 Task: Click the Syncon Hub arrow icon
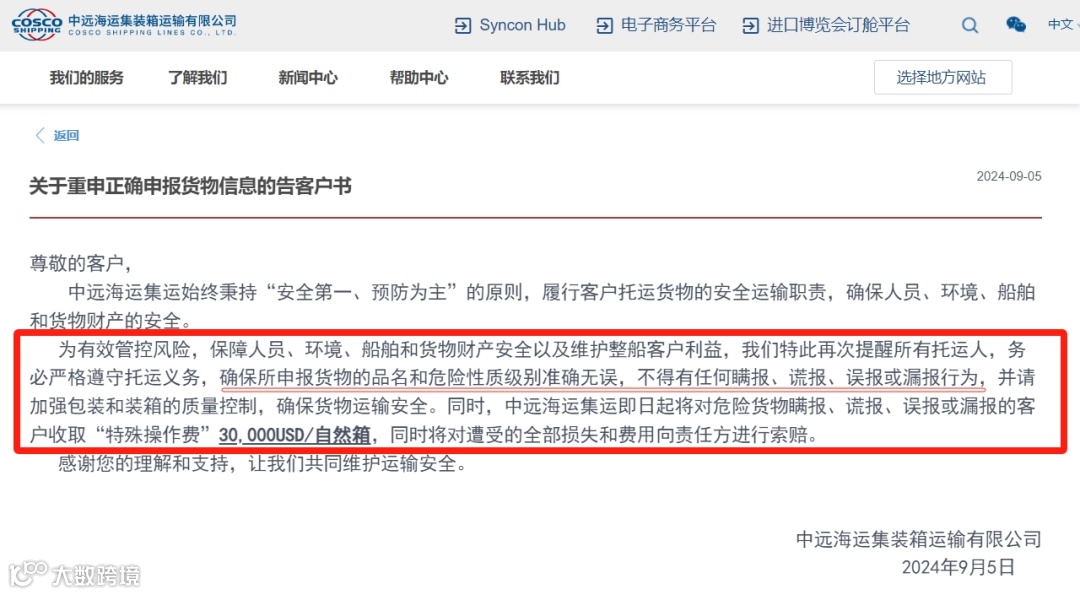click(x=463, y=26)
